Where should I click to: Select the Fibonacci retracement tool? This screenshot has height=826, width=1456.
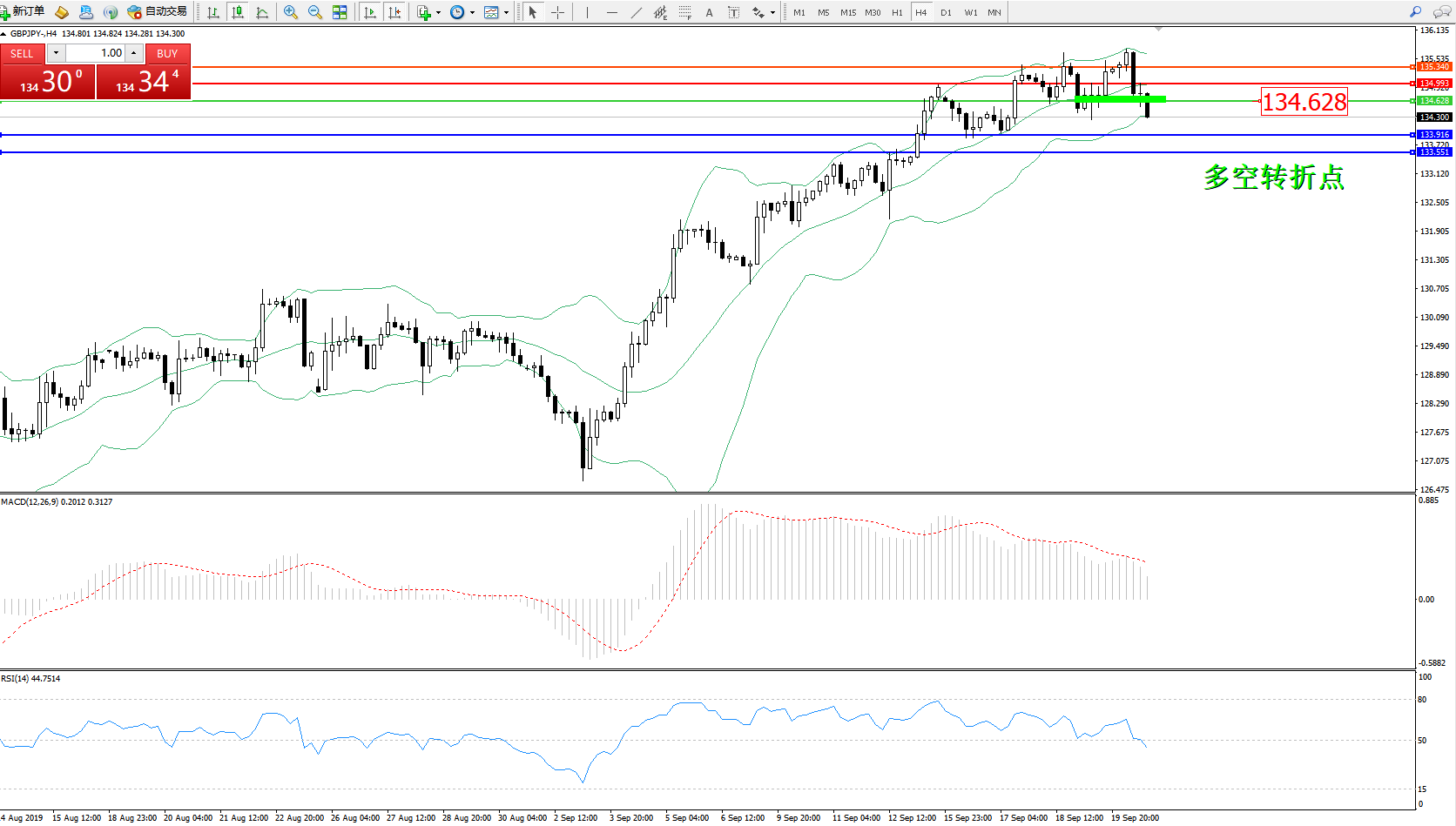(x=685, y=12)
